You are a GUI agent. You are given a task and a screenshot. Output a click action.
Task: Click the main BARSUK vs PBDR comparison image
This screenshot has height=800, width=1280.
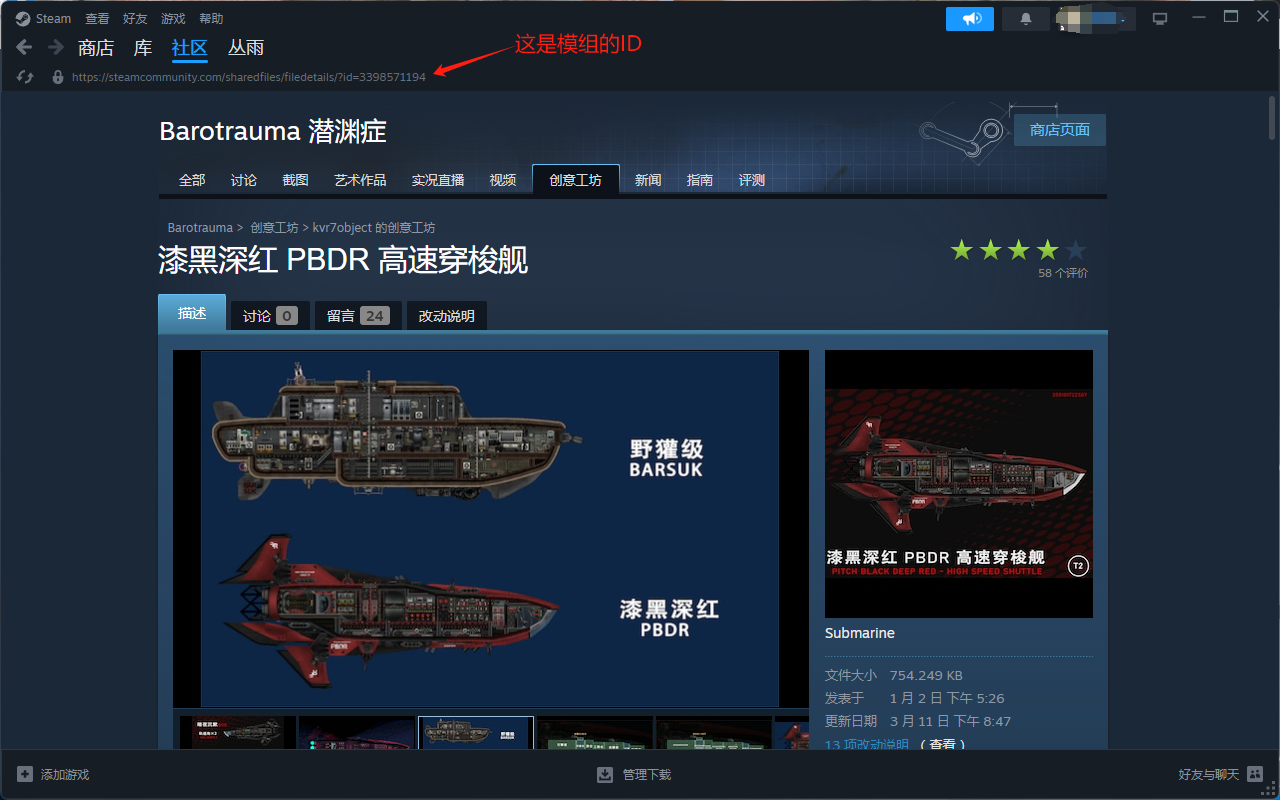click(x=490, y=529)
